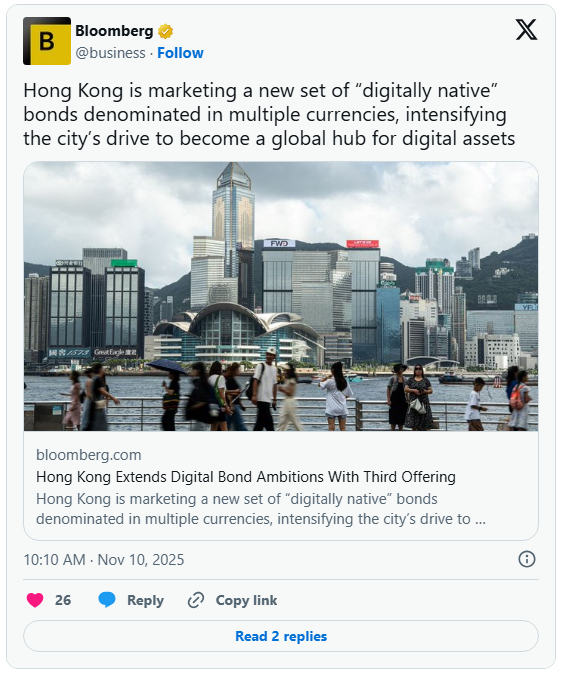Image resolution: width=563 pixels, height=674 pixels.
Task: Click the chain copy link icon
Action: (196, 600)
